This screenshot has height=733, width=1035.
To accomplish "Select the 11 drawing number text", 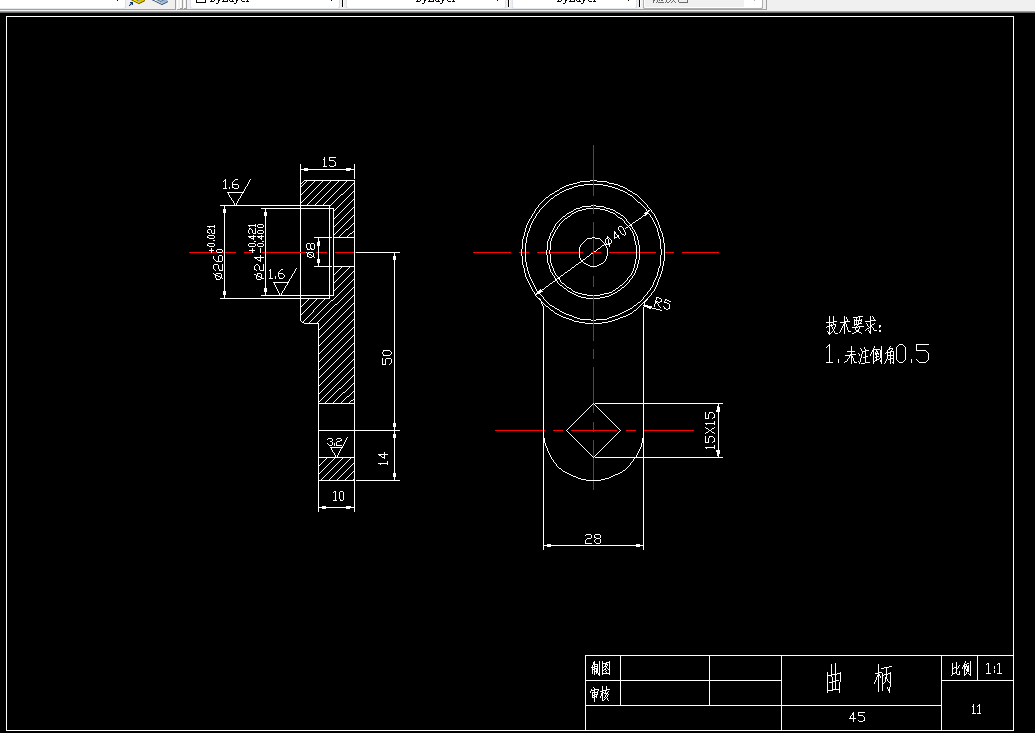I will (976, 709).
